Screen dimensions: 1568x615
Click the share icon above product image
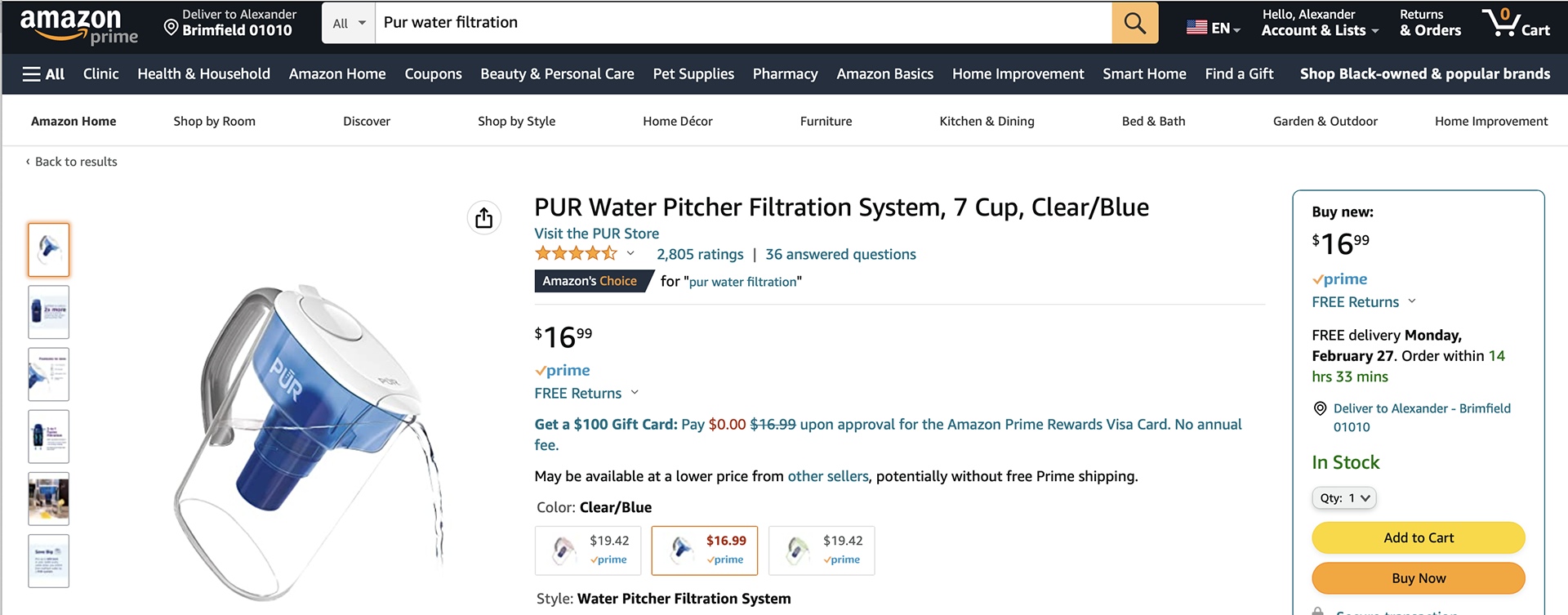[x=484, y=218]
